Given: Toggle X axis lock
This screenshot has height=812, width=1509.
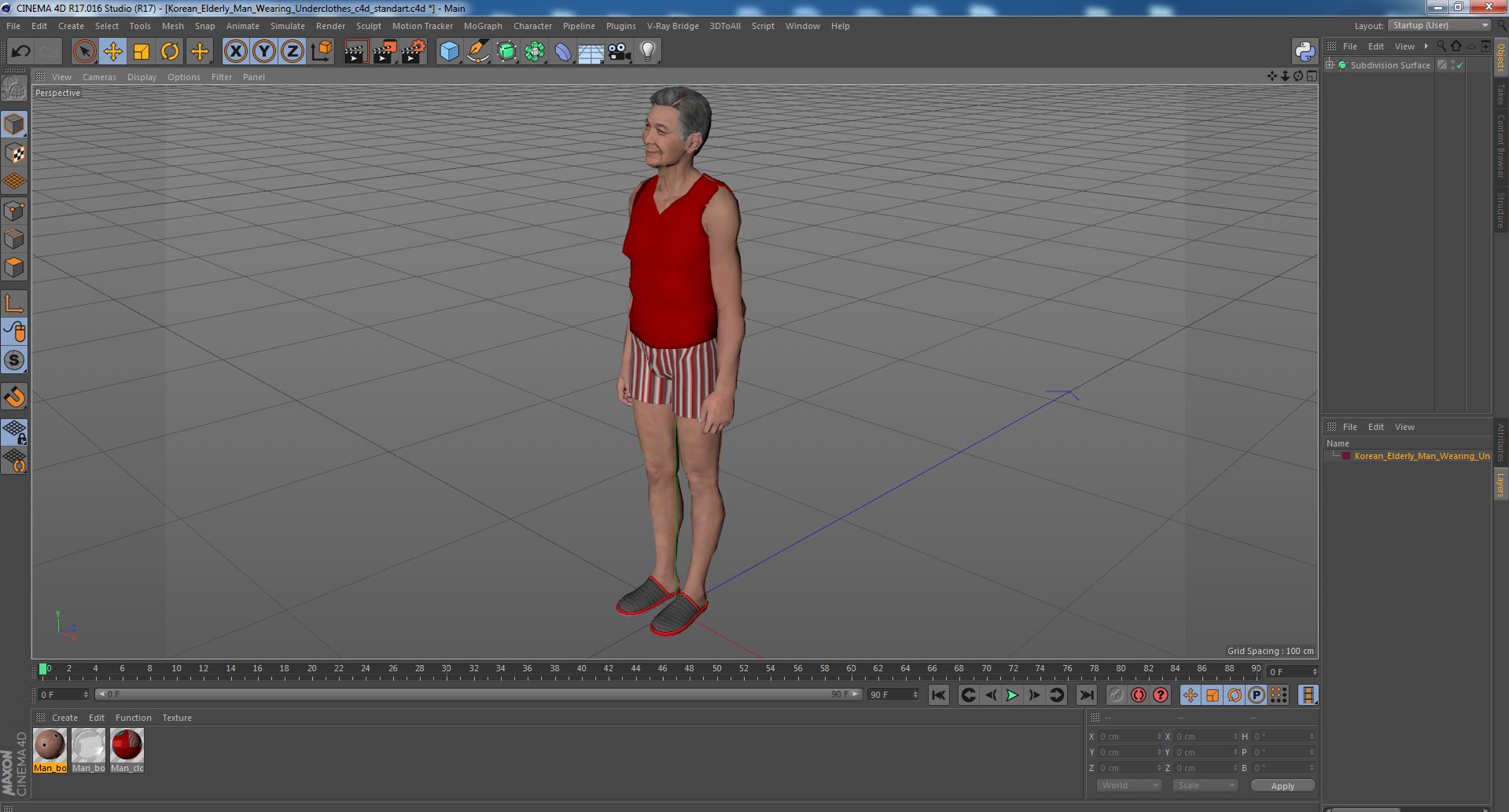Looking at the screenshot, I should click(x=235, y=52).
